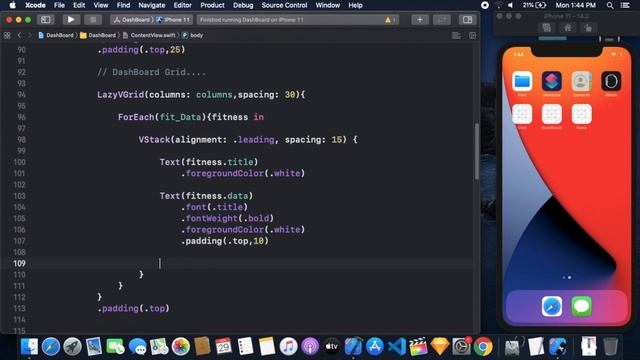This screenshot has height=360, width=640.
Task: Open Visual Studio Code from the Dock
Action: [x=396, y=347]
